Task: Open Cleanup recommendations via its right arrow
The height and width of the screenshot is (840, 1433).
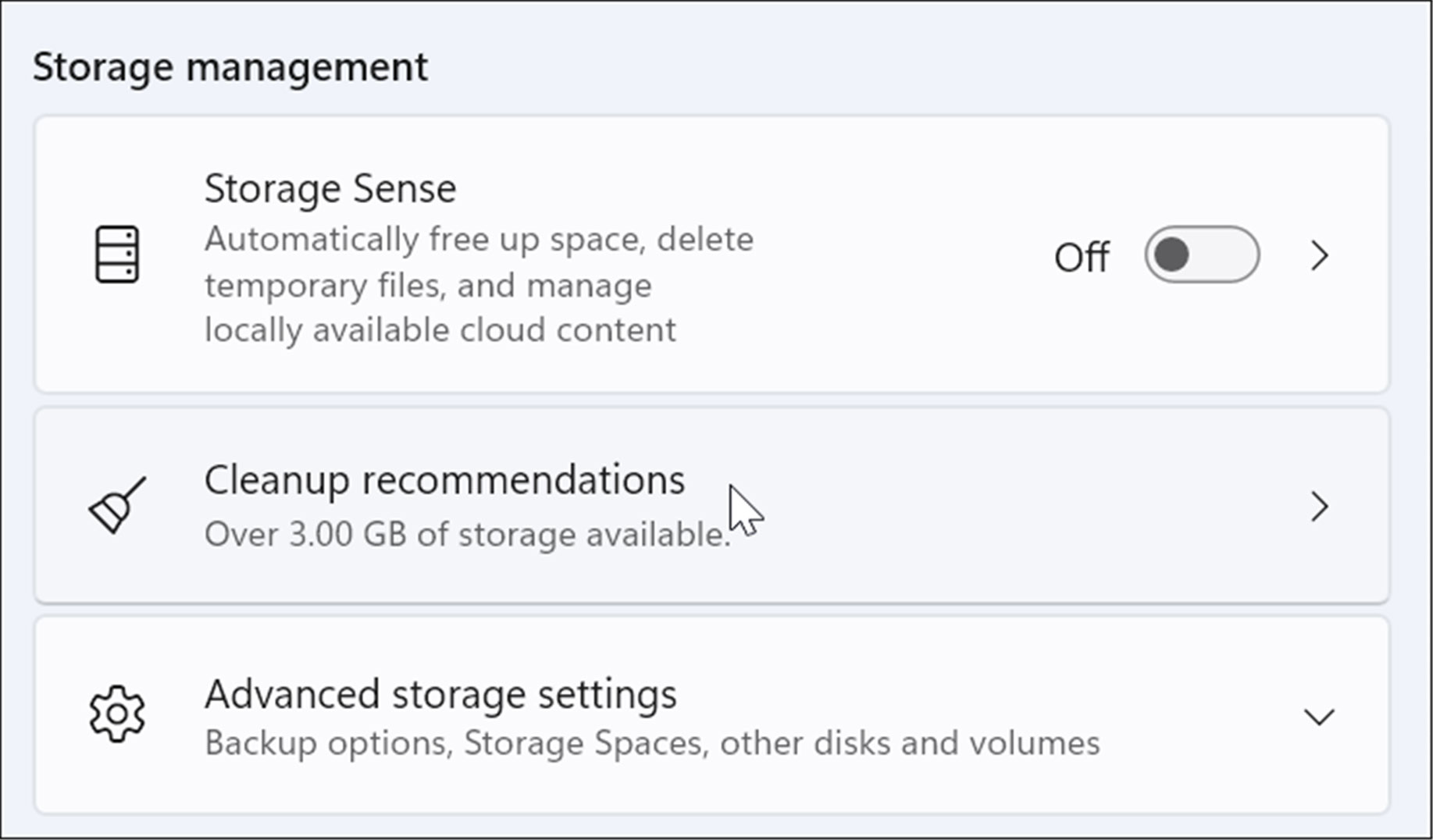Action: (1319, 507)
